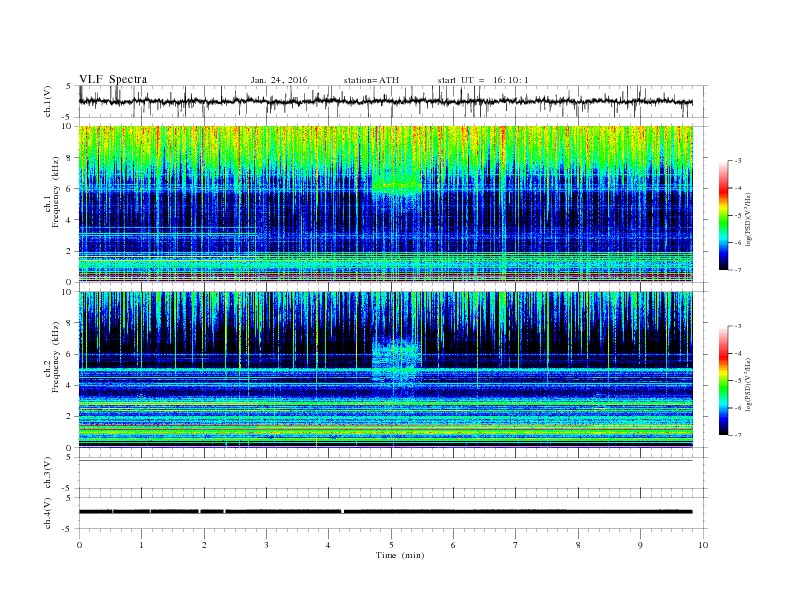The width and height of the screenshot is (792, 612).
Task: Click the "5" time axis tick label
Action: click(x=391, y=545)
